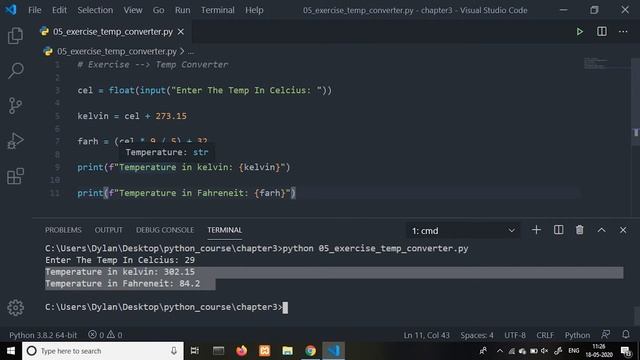The image size is (640, 360).
Task: Open the Run and Debug view
Action: click(x=16, y=141)
